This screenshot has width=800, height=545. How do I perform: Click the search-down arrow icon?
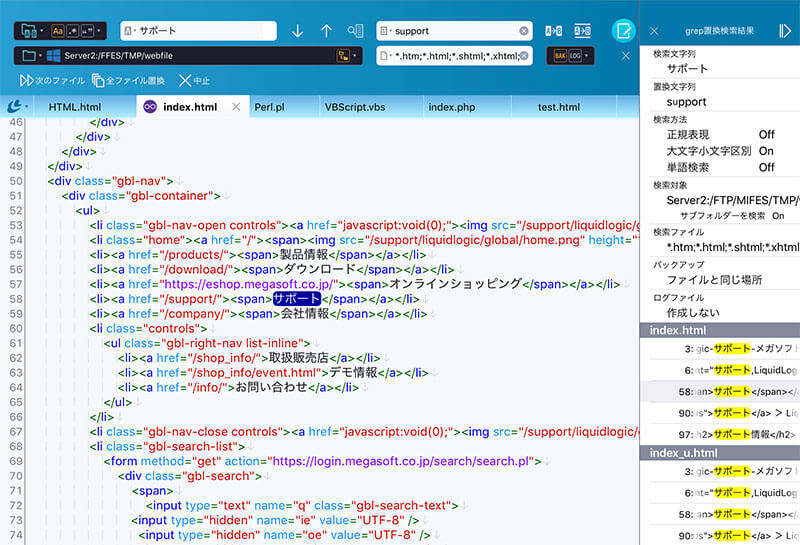point(297,31)
